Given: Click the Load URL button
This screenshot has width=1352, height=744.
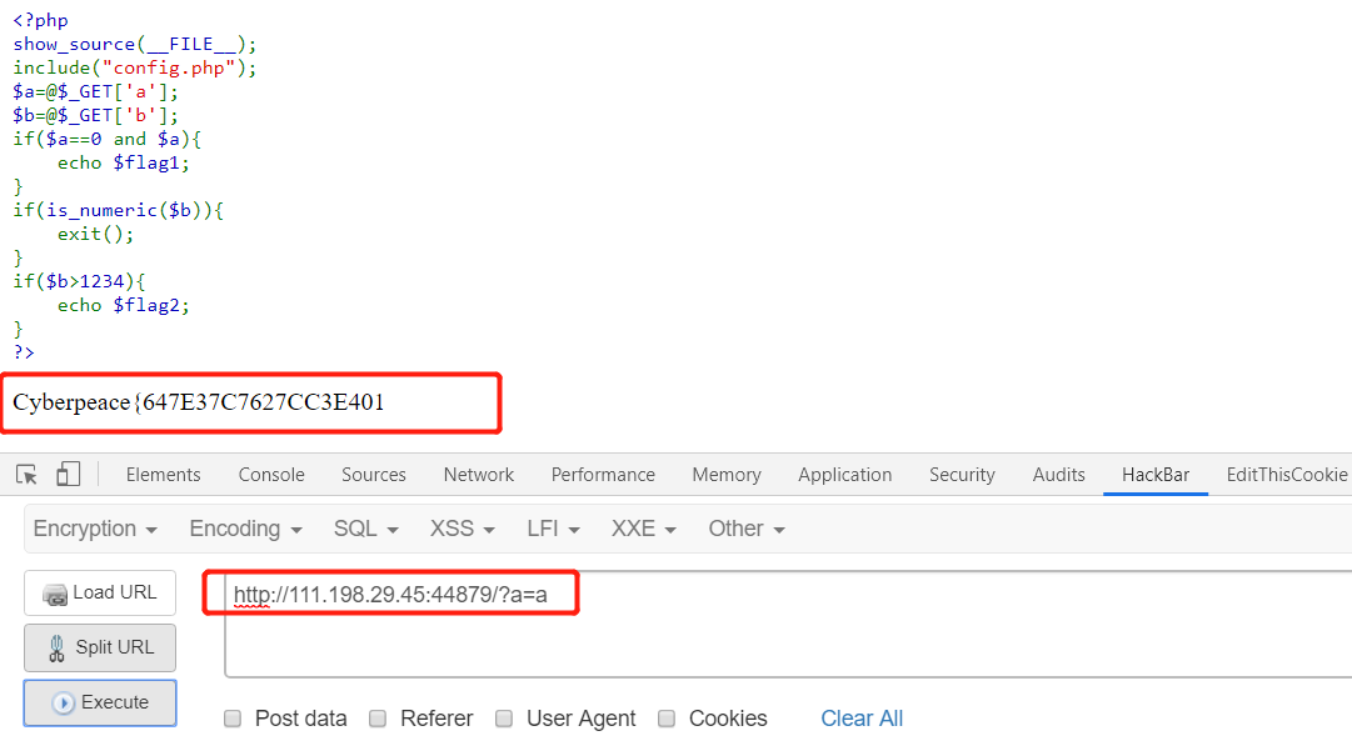Looking at the screenshot, I should point(100,593).
